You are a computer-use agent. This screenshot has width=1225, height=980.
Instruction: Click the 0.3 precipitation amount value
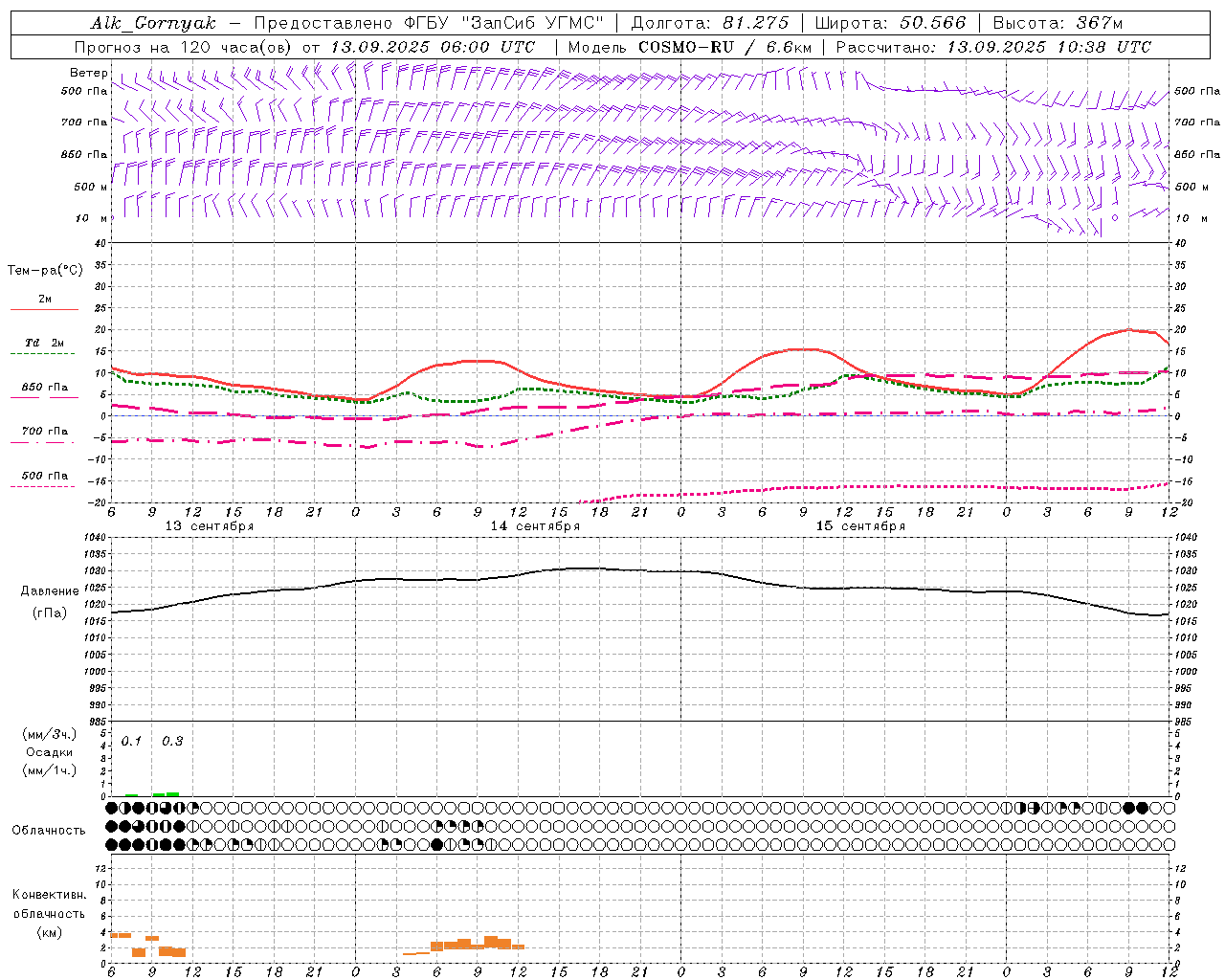click(172, 742)
